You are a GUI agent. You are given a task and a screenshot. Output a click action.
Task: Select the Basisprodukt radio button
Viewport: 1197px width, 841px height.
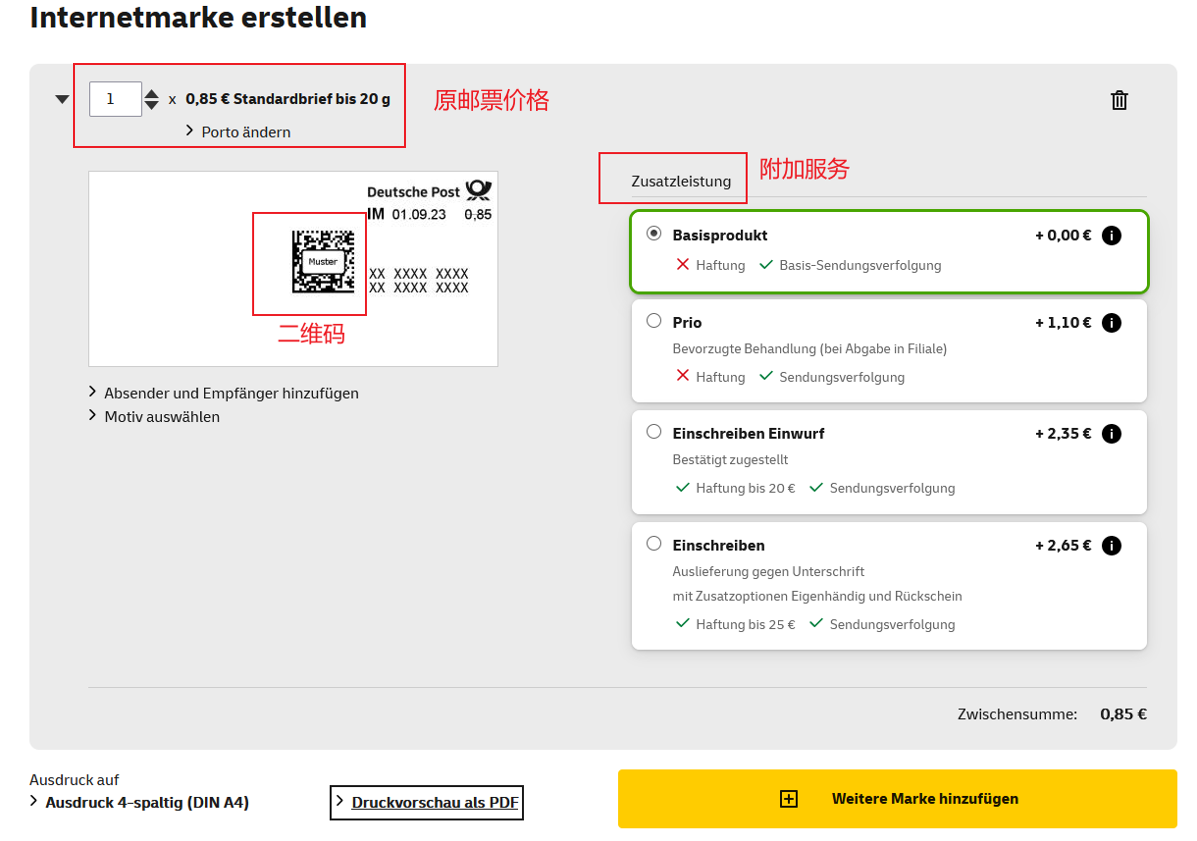653,234
